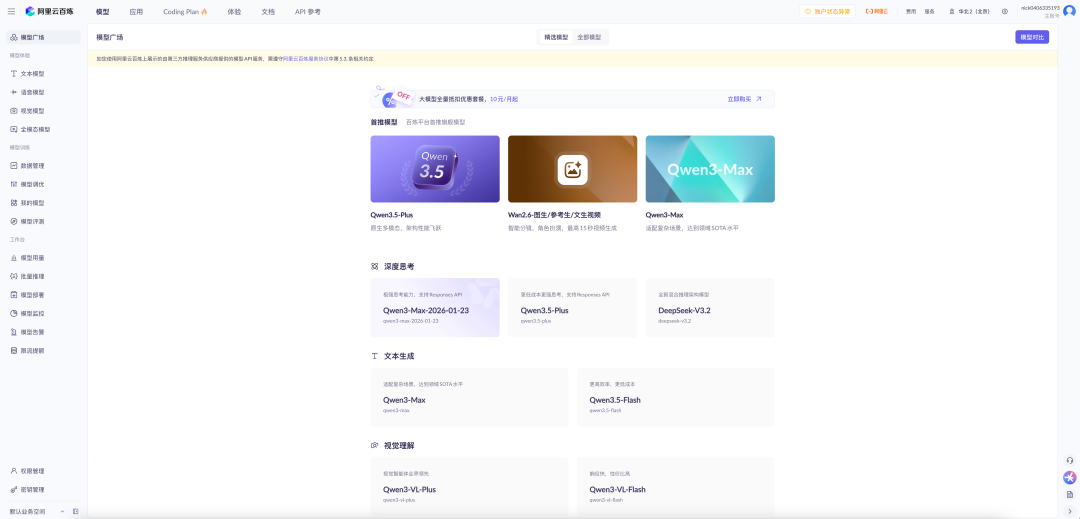This screenshot has width=1080, height=519.
Task: Click the 模型对比 button
Action: [1032, 37]
